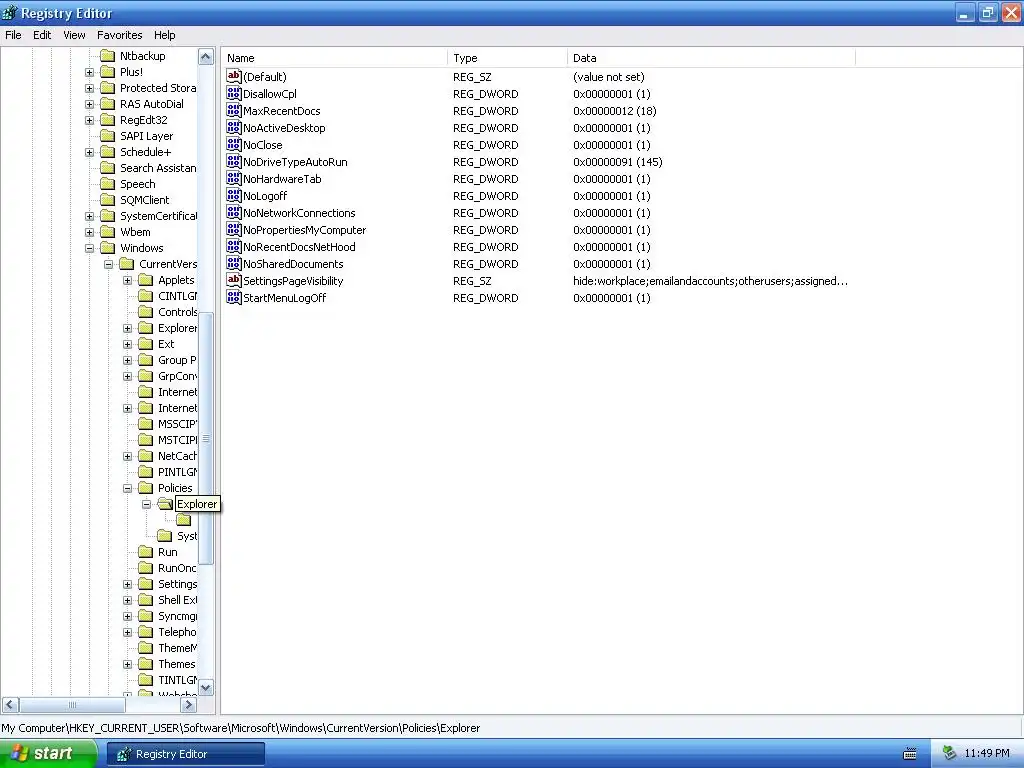The image size is (1024, 768).
Task: Click the NoRecentDocsNetHood value icon
Action: [234, 246]
